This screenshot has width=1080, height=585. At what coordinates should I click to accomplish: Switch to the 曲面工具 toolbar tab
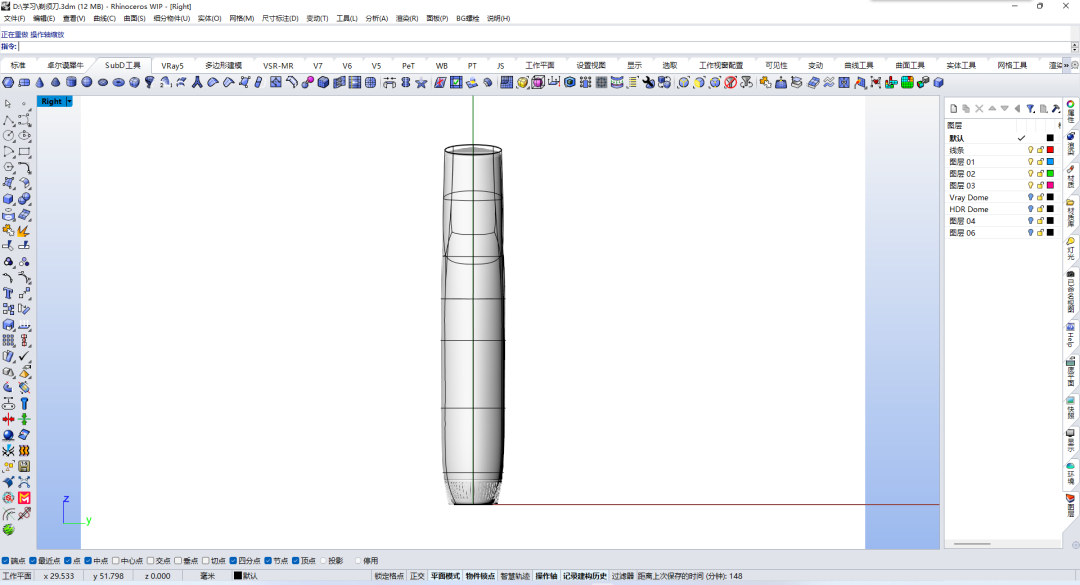click(x=910, y=65)
